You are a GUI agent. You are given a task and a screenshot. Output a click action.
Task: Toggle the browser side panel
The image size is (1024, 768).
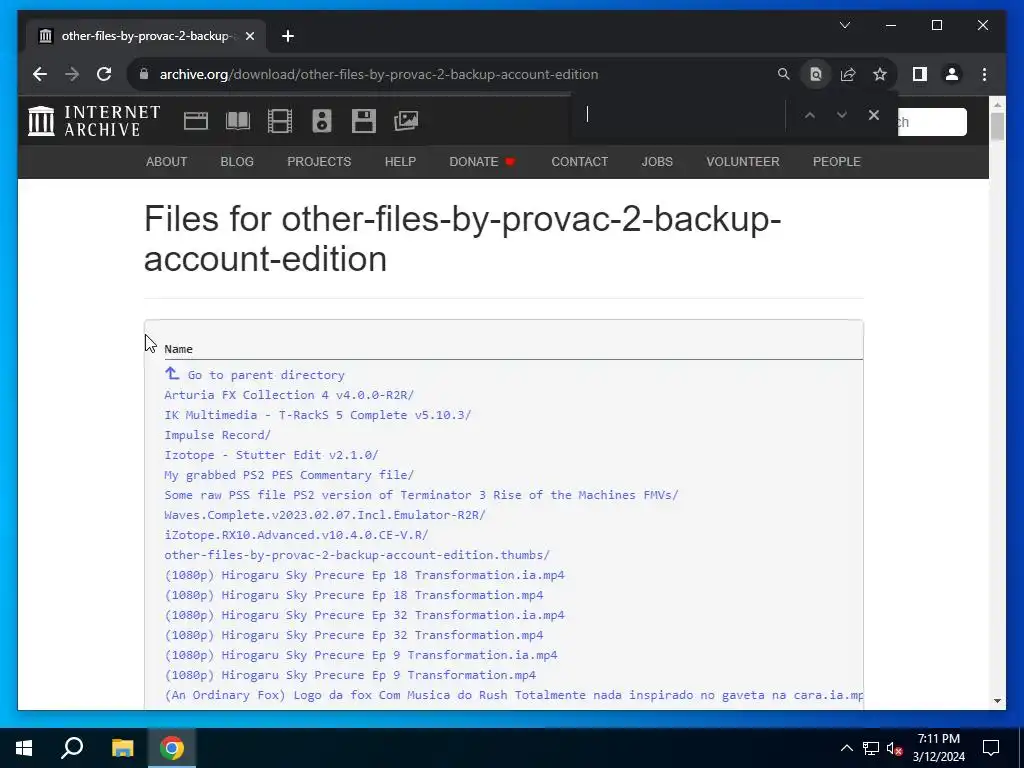(920, 74)
